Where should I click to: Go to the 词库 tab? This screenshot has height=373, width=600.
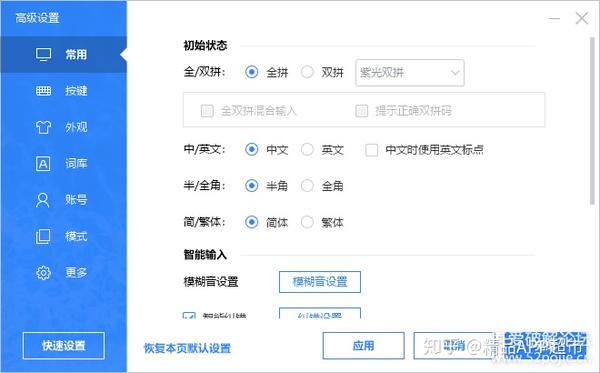pos(64,164)
